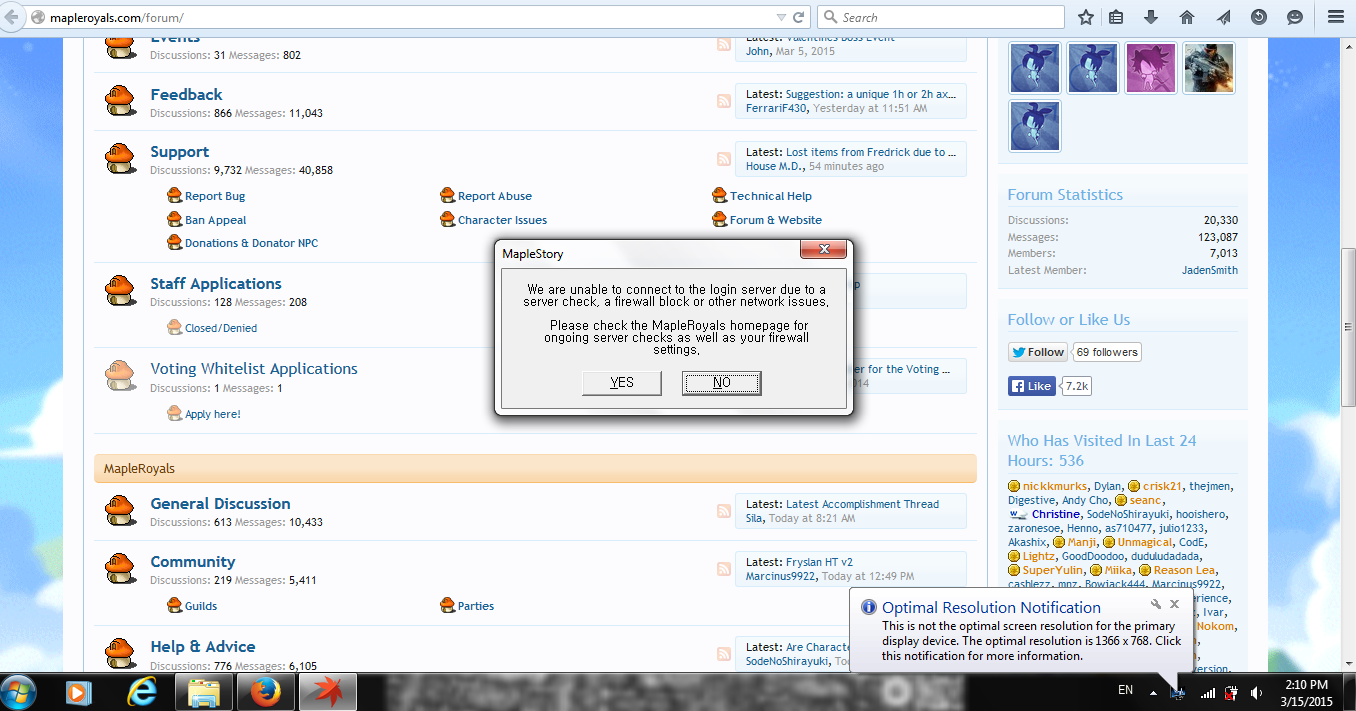Viewport: 1356px width, 711px height.
Task: Click the RSS feed icon for Feedback
Action: point(724,101)
